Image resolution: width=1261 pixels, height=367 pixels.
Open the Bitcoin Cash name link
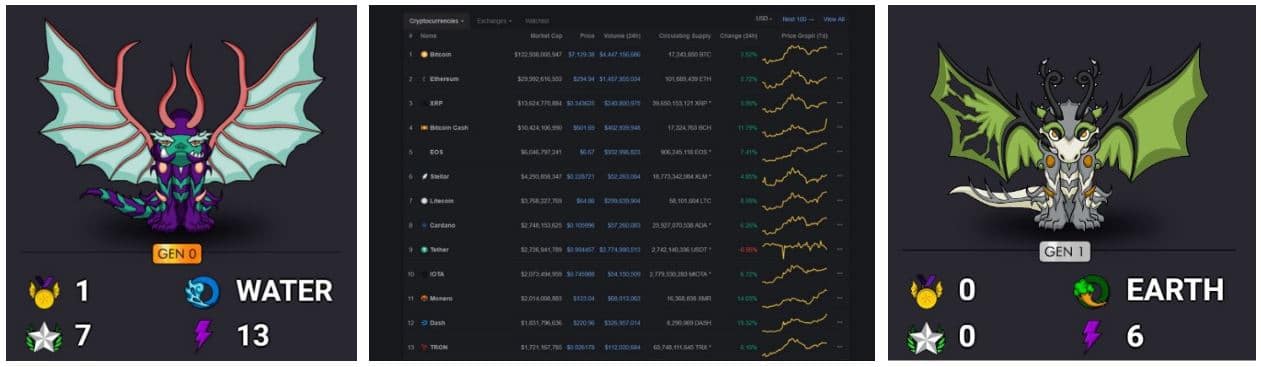449,128
